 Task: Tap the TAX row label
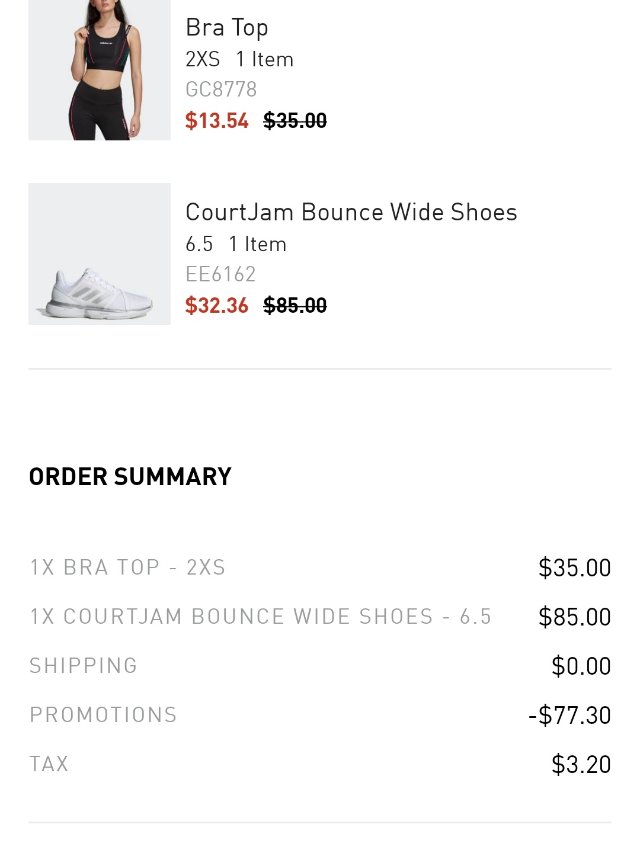point(49,764)
